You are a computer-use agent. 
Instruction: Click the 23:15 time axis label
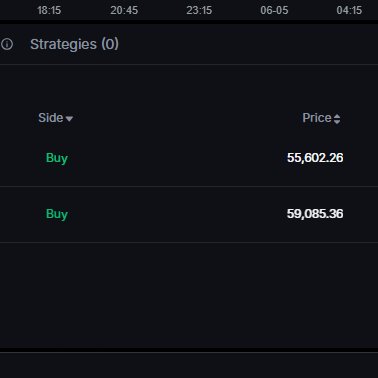pos(199,10)
